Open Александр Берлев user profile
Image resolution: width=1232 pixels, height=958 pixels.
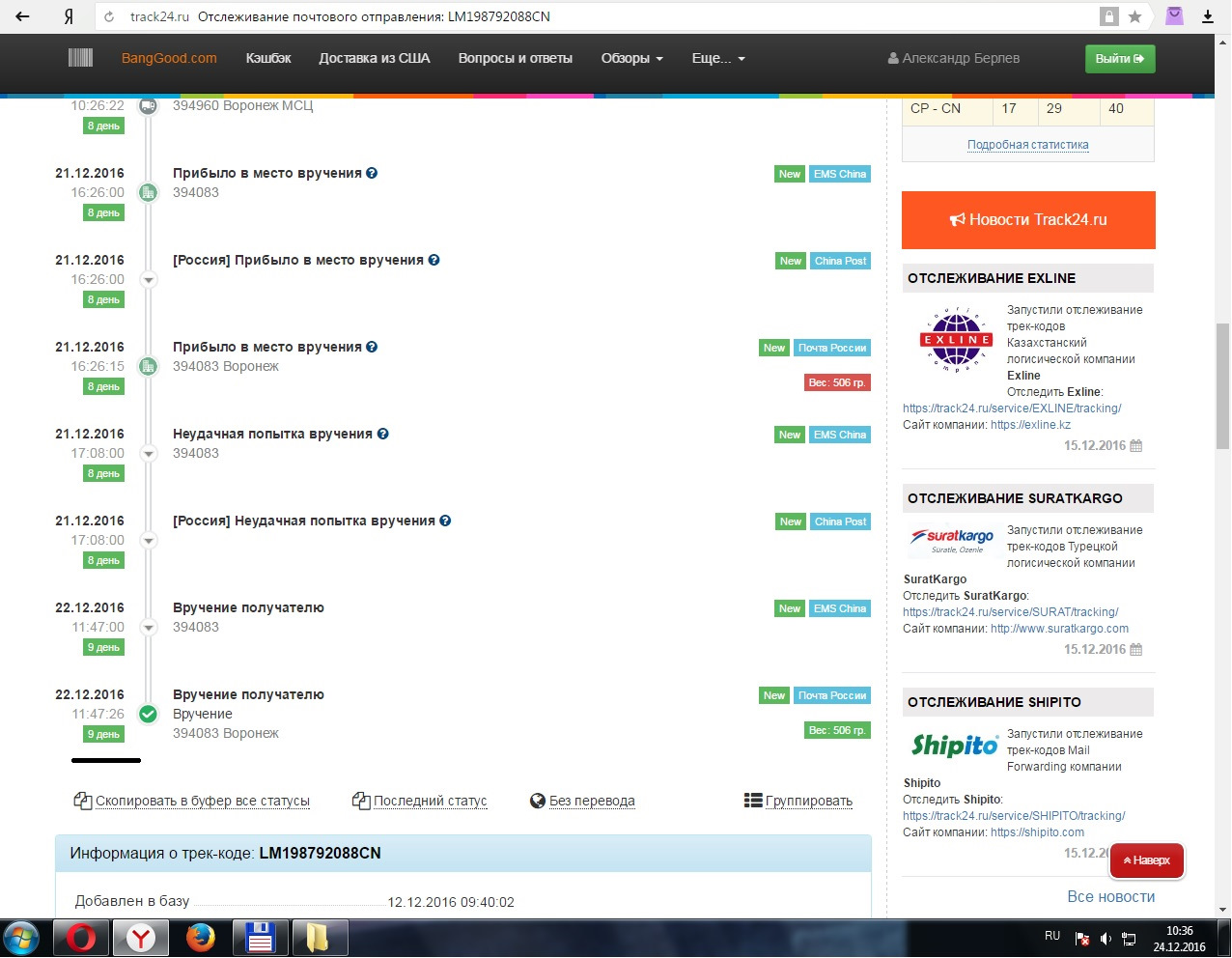pyautogui.click(x=954, y=58)
